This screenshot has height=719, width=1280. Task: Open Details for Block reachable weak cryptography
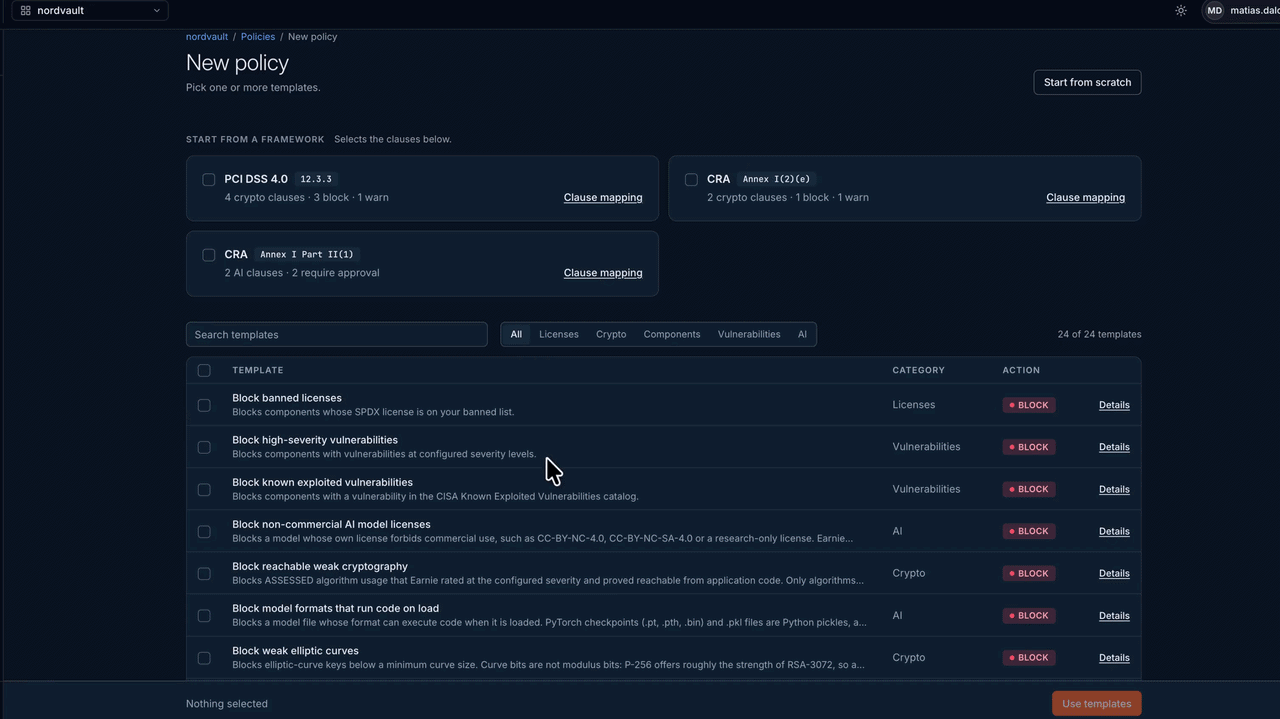tap(1114, 573)
